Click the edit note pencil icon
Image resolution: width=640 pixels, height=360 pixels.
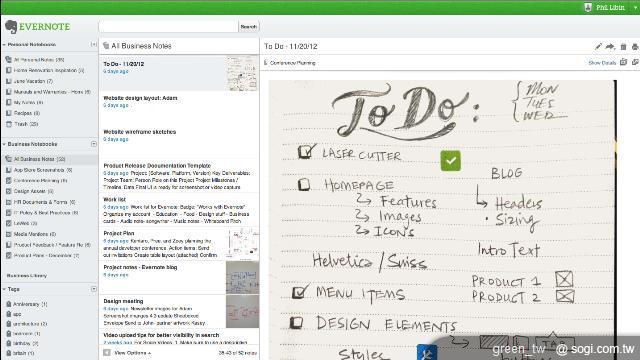coord(598,47)
